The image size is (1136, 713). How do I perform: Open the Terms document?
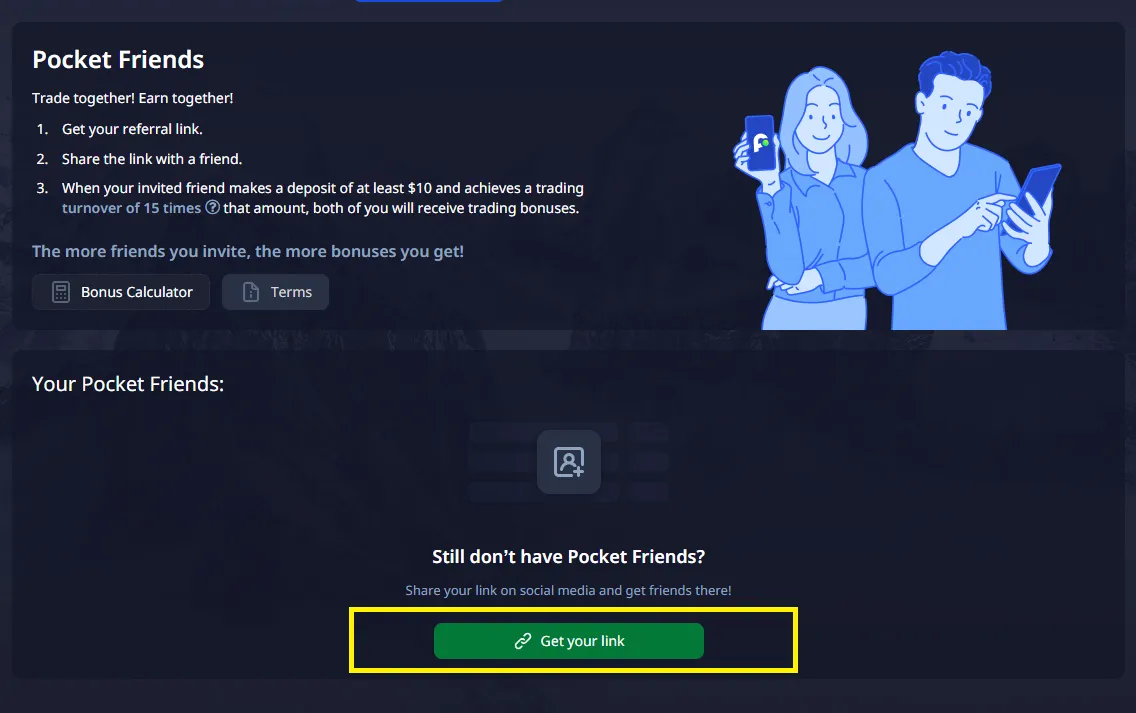275,292
